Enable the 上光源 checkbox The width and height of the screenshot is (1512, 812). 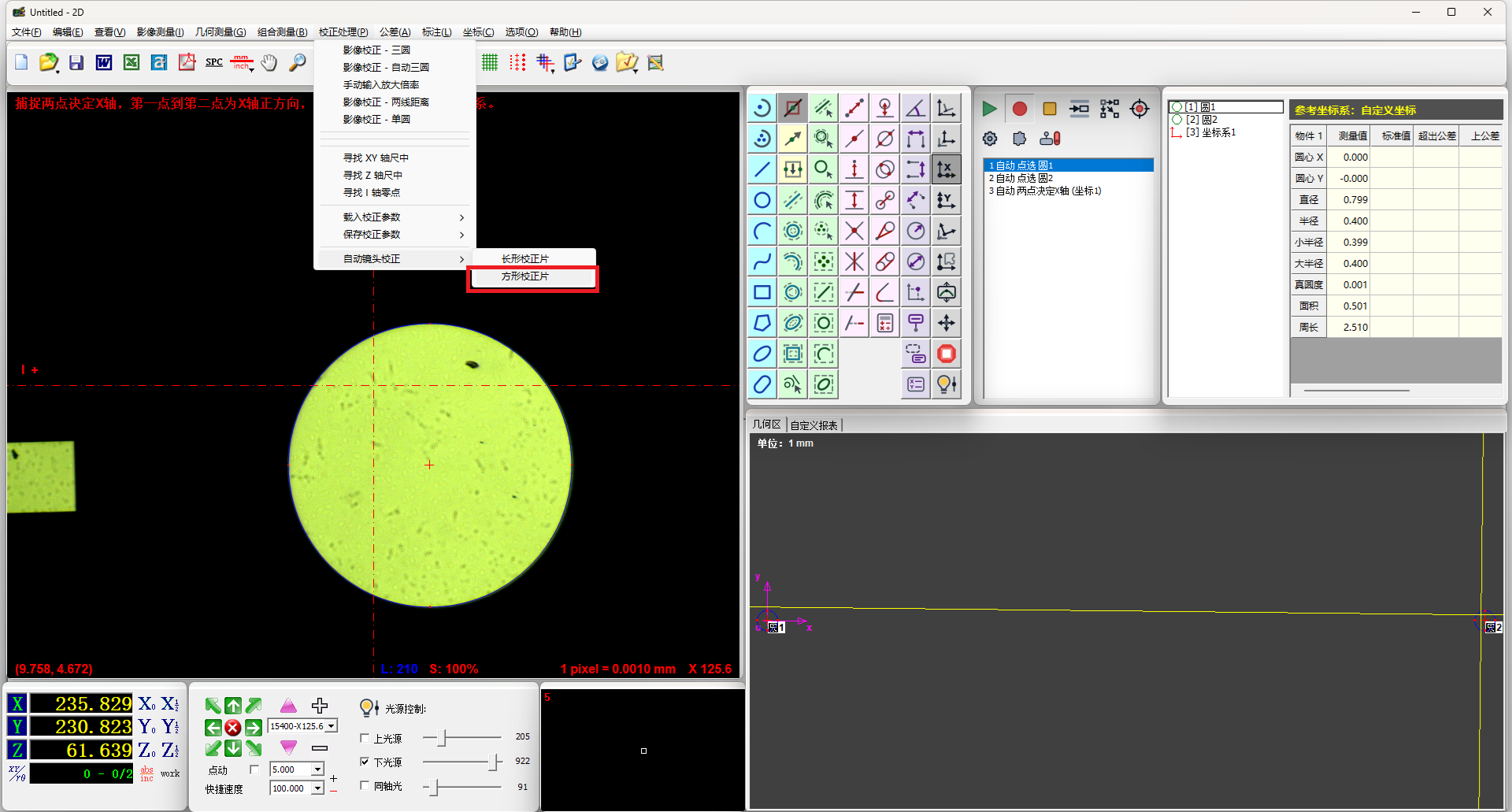pos(365,738)
